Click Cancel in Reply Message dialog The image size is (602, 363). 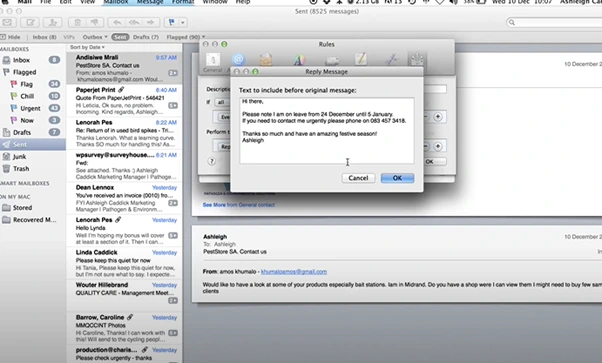click(x=358, y=178)
